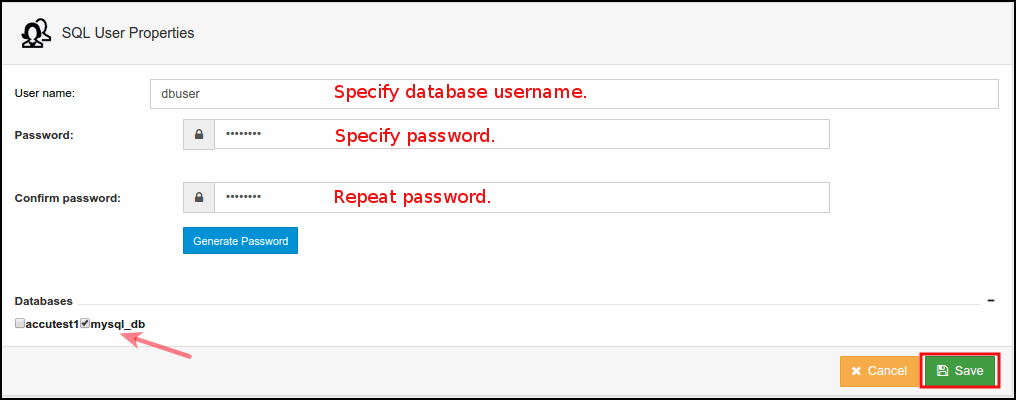Enable the accutest1 database checkbox
The image size is (1016, 400).
point(20,323)
